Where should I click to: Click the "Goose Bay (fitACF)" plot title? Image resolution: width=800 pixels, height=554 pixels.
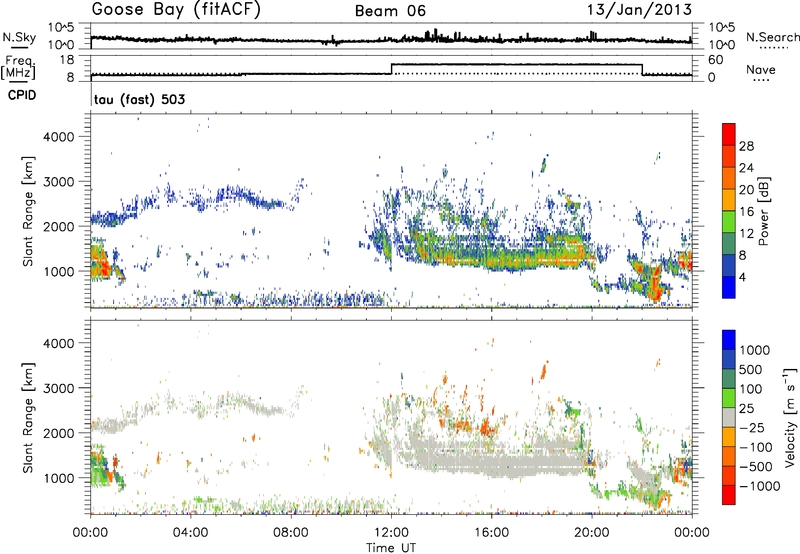[176, 10]
